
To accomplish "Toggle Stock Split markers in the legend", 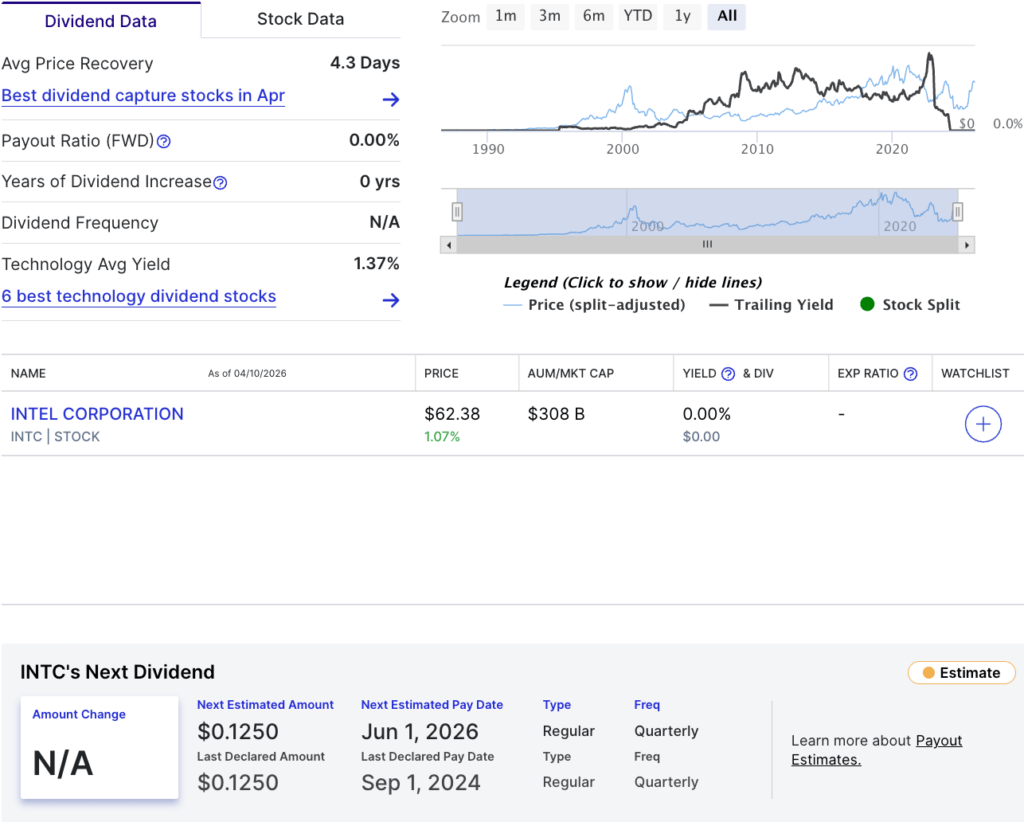I will [910, 305].
